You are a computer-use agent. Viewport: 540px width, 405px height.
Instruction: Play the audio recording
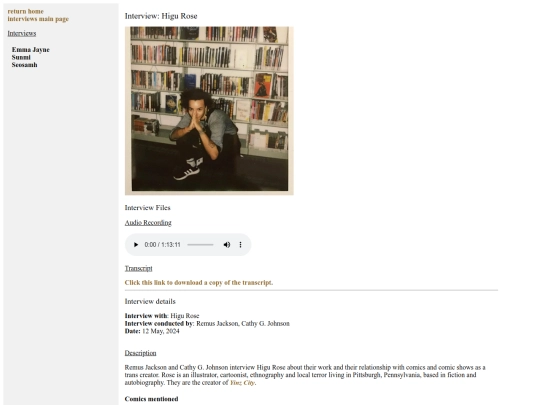click(136, 245)
